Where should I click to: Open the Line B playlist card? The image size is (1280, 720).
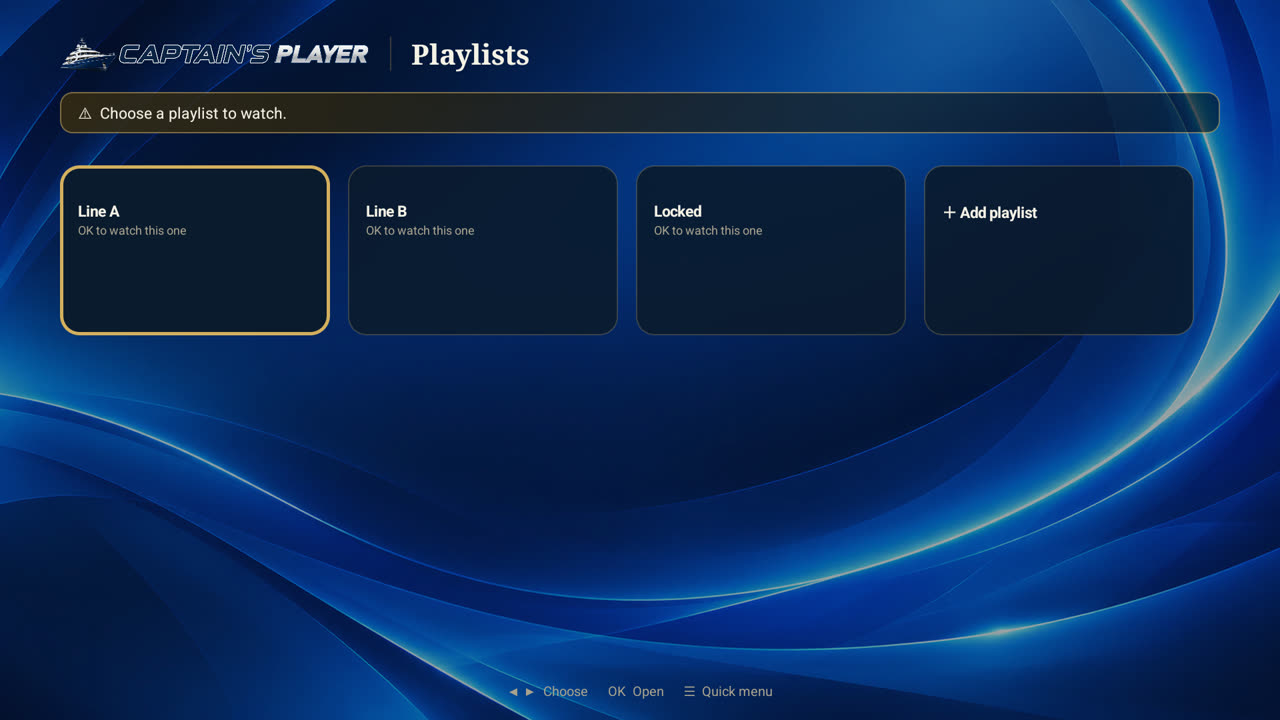tap(483, 250)
